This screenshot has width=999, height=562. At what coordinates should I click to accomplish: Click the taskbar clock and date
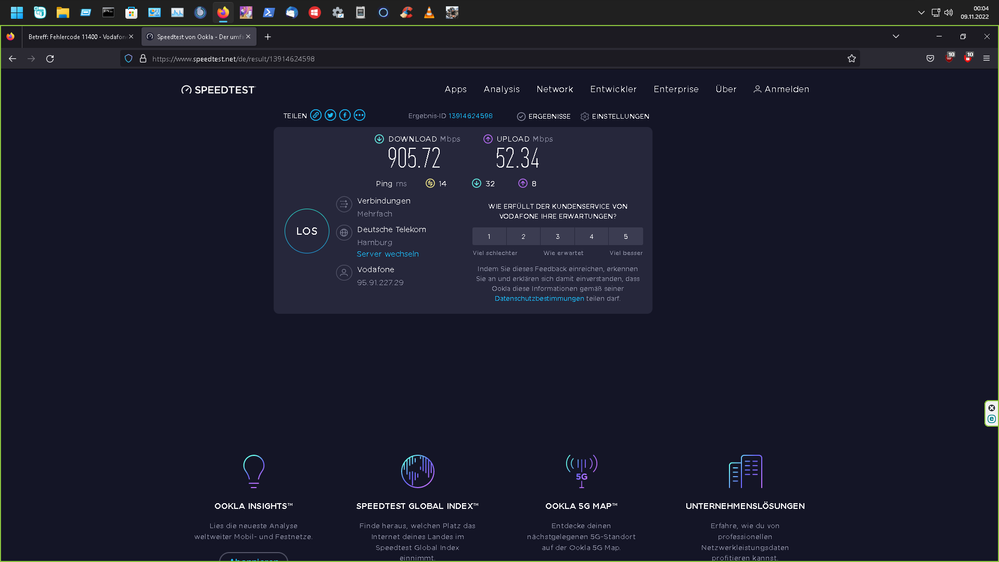coord(974,12)
